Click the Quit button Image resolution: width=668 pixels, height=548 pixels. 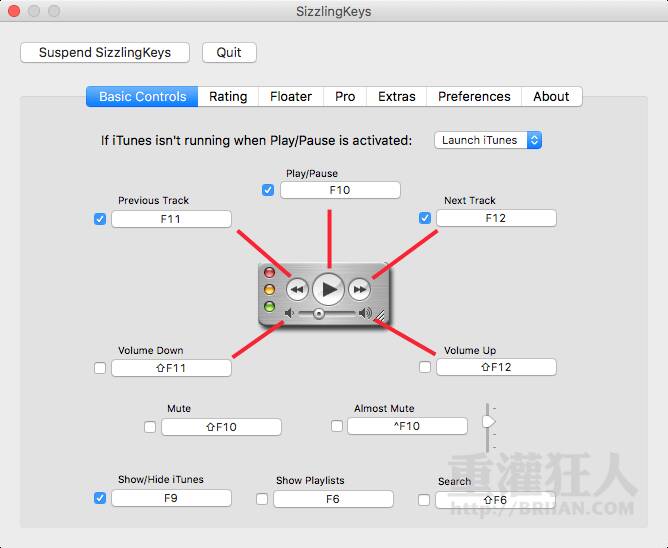tap(229, 52)
